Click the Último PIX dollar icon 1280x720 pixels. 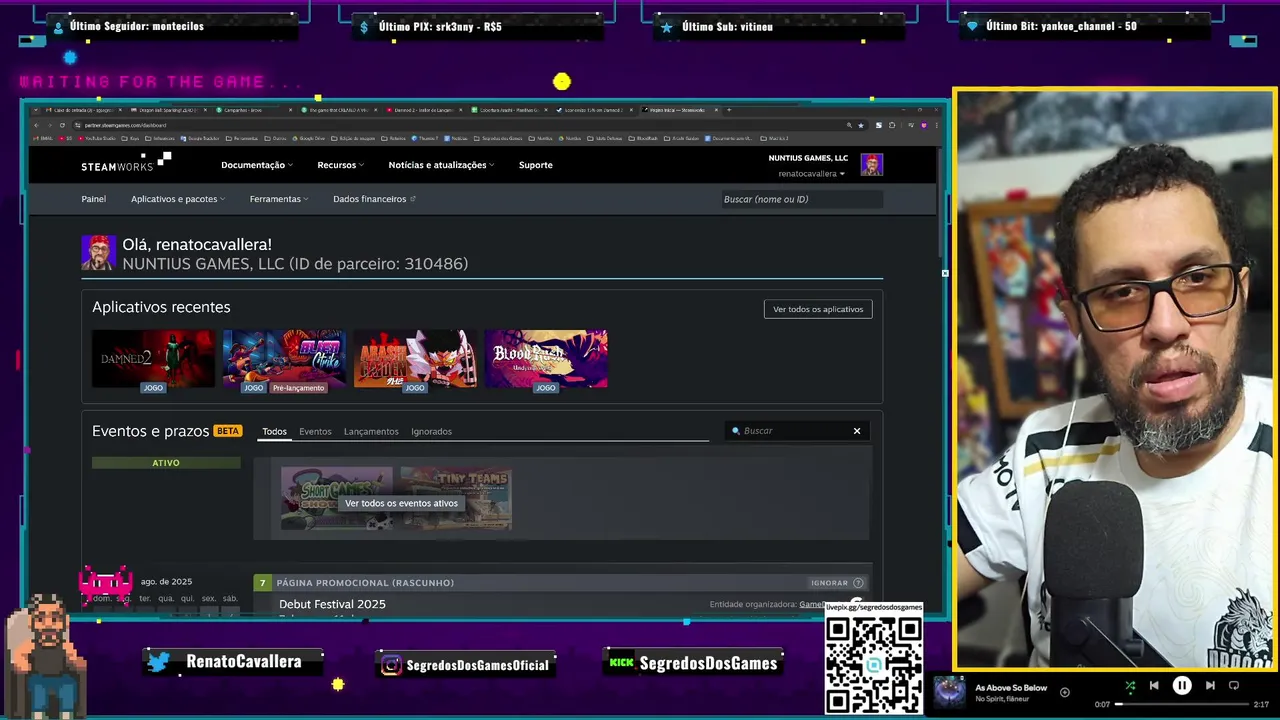click(x=364, y=27)
